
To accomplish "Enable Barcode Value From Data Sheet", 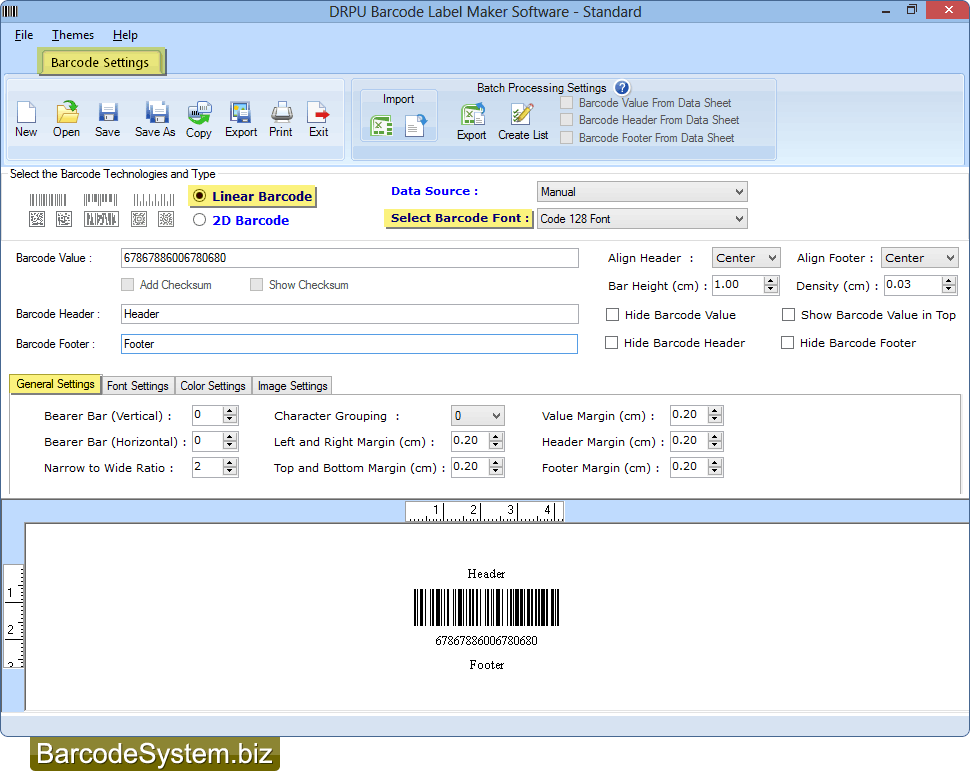I will coord(566,103).
